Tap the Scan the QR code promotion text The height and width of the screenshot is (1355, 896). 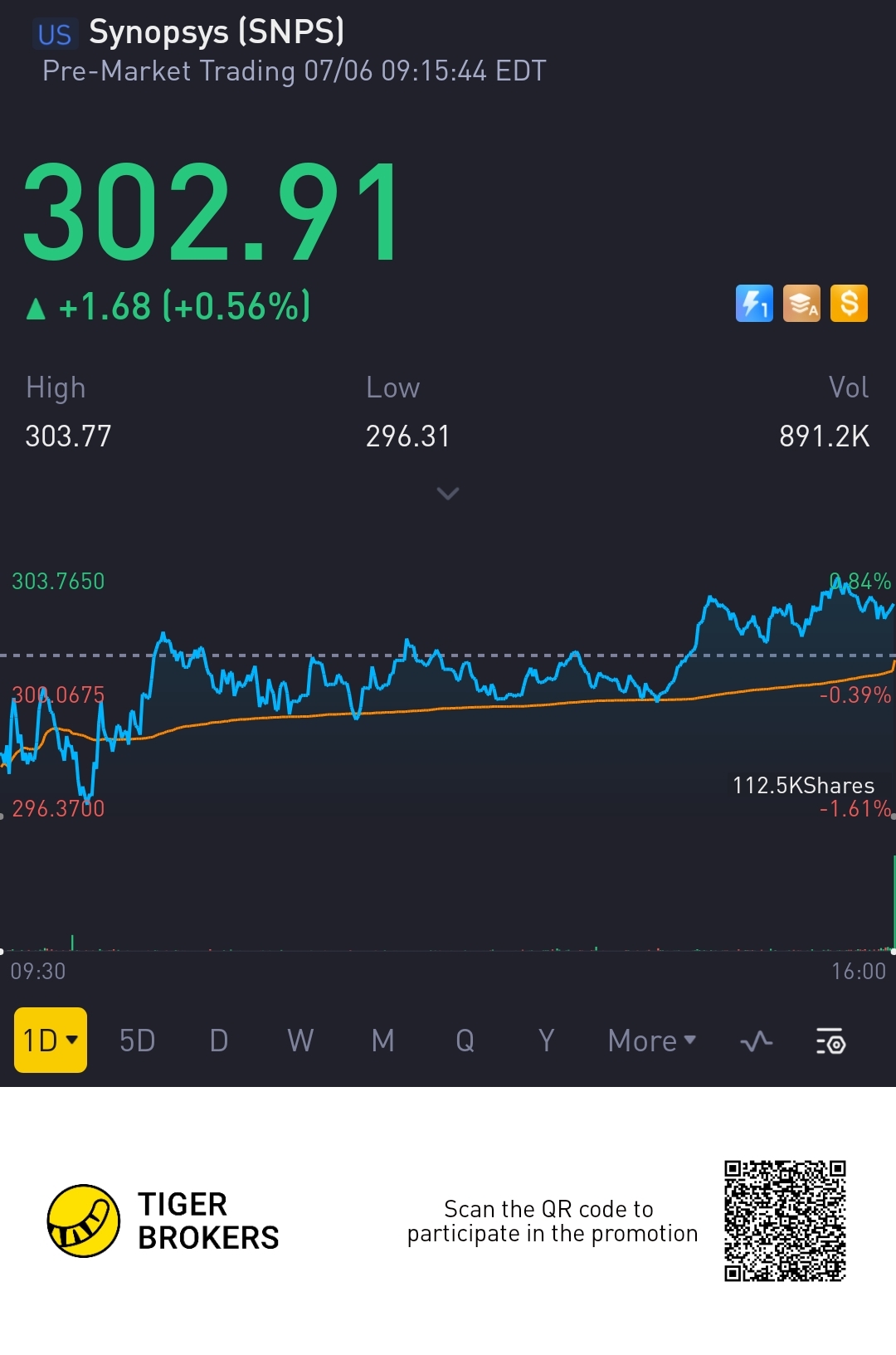pos(552,1221)
